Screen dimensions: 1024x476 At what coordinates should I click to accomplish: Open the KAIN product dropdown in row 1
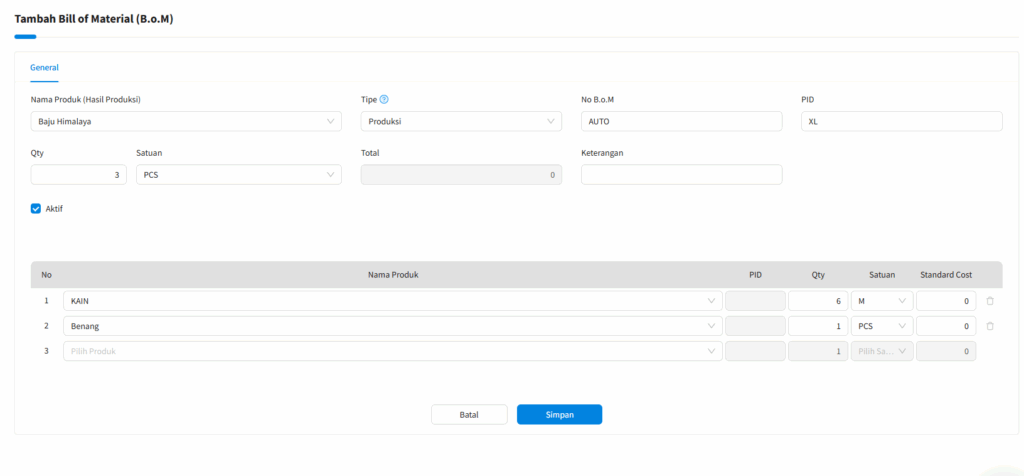pos(392,301)
